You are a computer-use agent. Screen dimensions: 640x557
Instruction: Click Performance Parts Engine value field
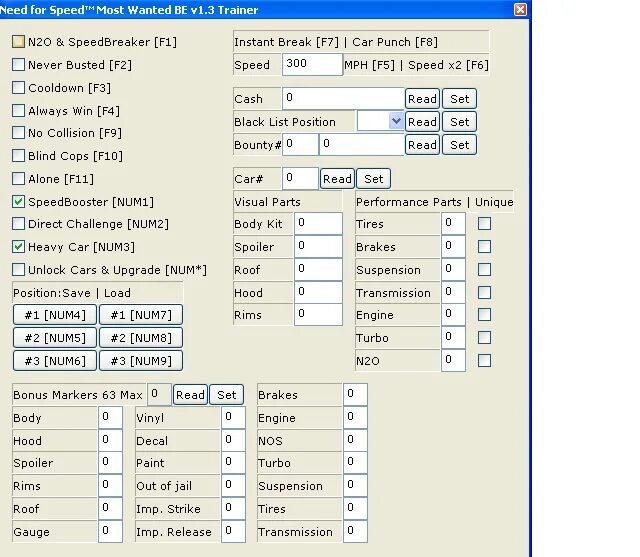click(x=453, y=315)
